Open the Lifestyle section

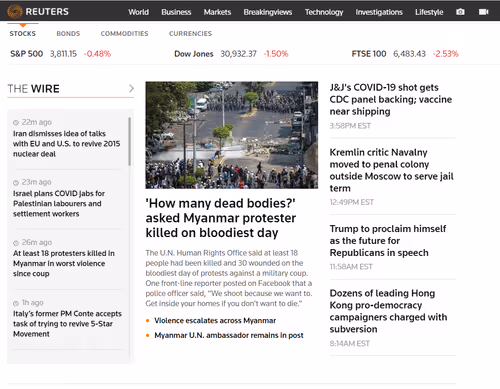click(429, 12)
